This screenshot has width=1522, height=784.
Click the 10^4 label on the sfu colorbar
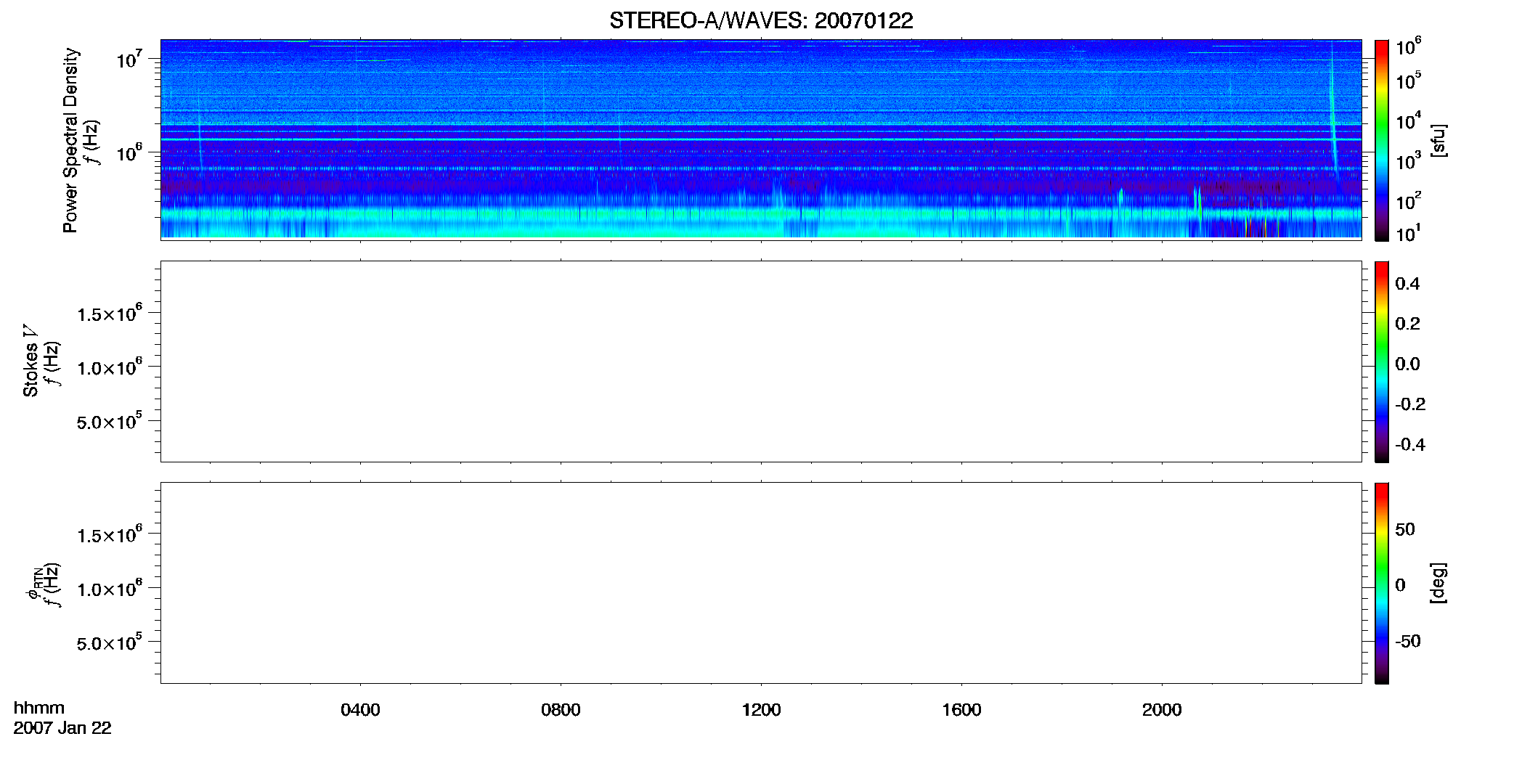(x=1408, y=120)
